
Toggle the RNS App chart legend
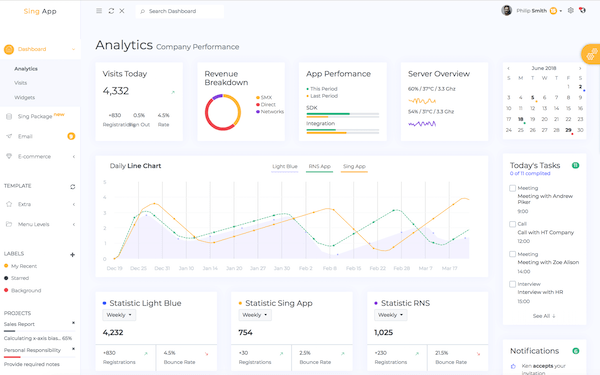(320, 167)
